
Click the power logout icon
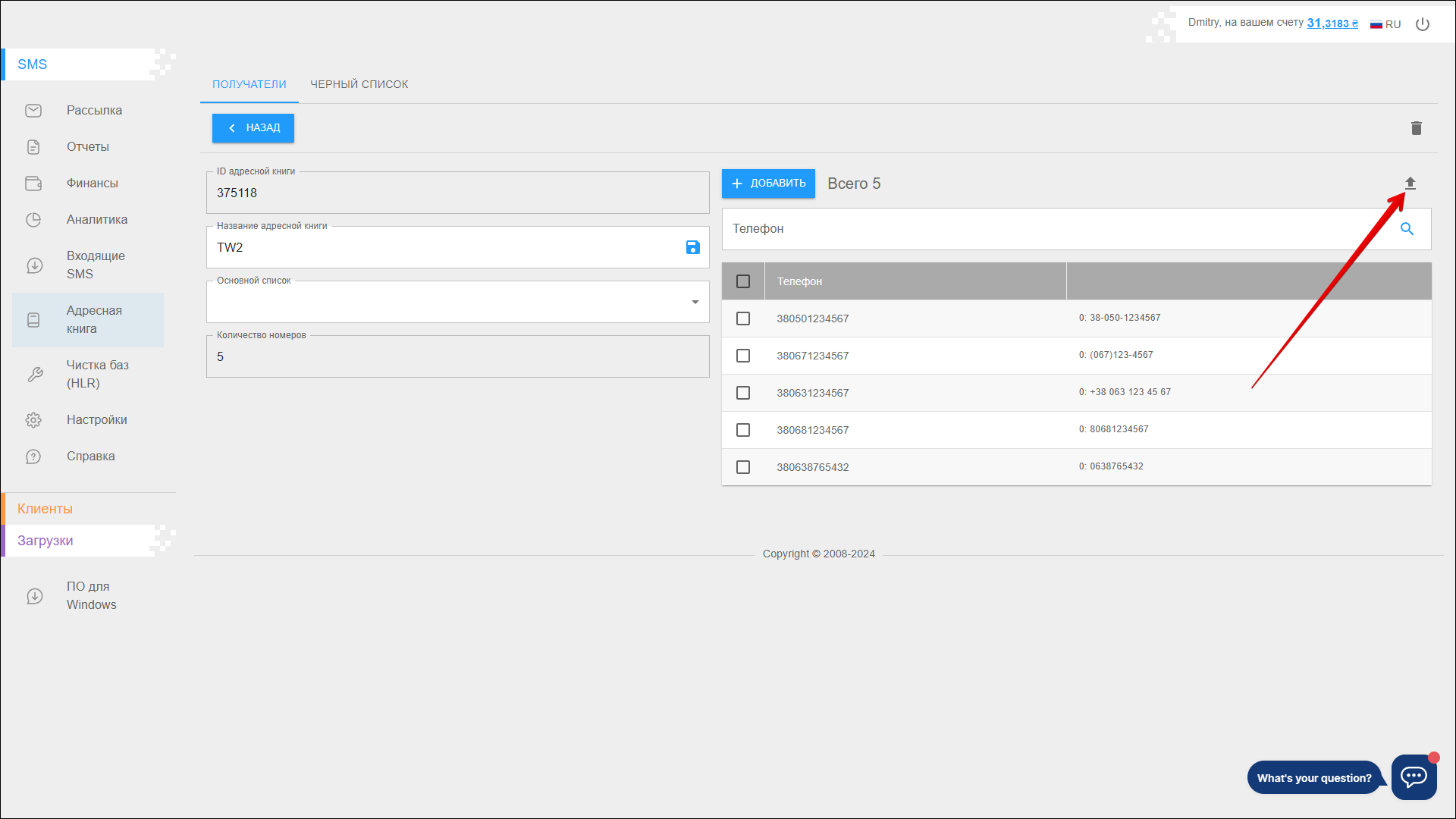pos(1423,24)
